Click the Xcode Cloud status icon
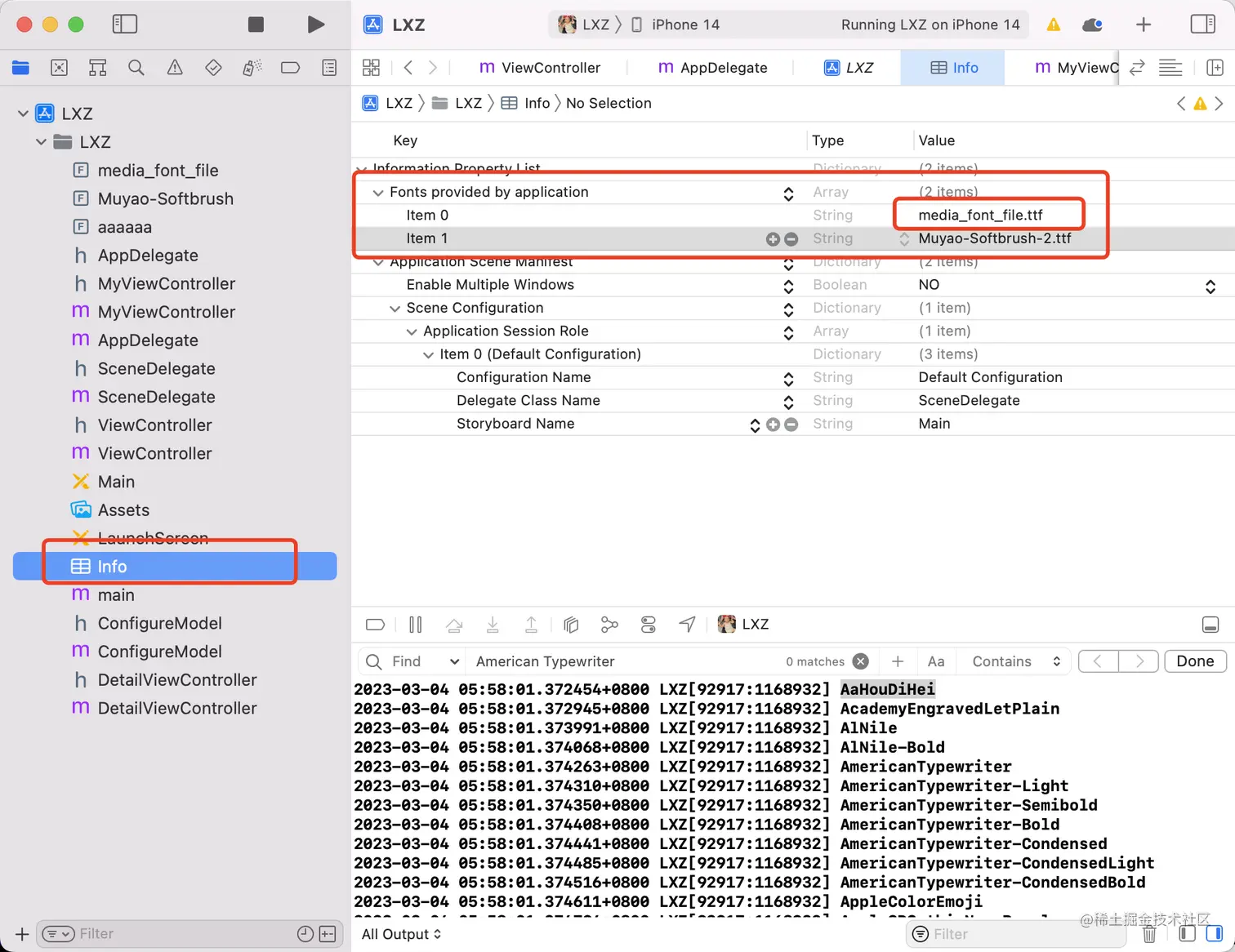 coord(1092,24)
